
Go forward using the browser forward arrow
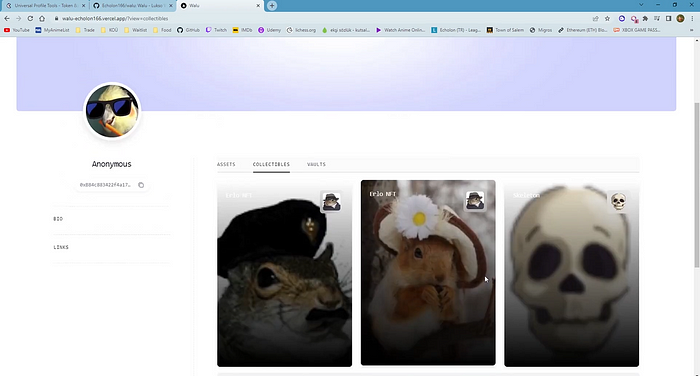point(18,18)
